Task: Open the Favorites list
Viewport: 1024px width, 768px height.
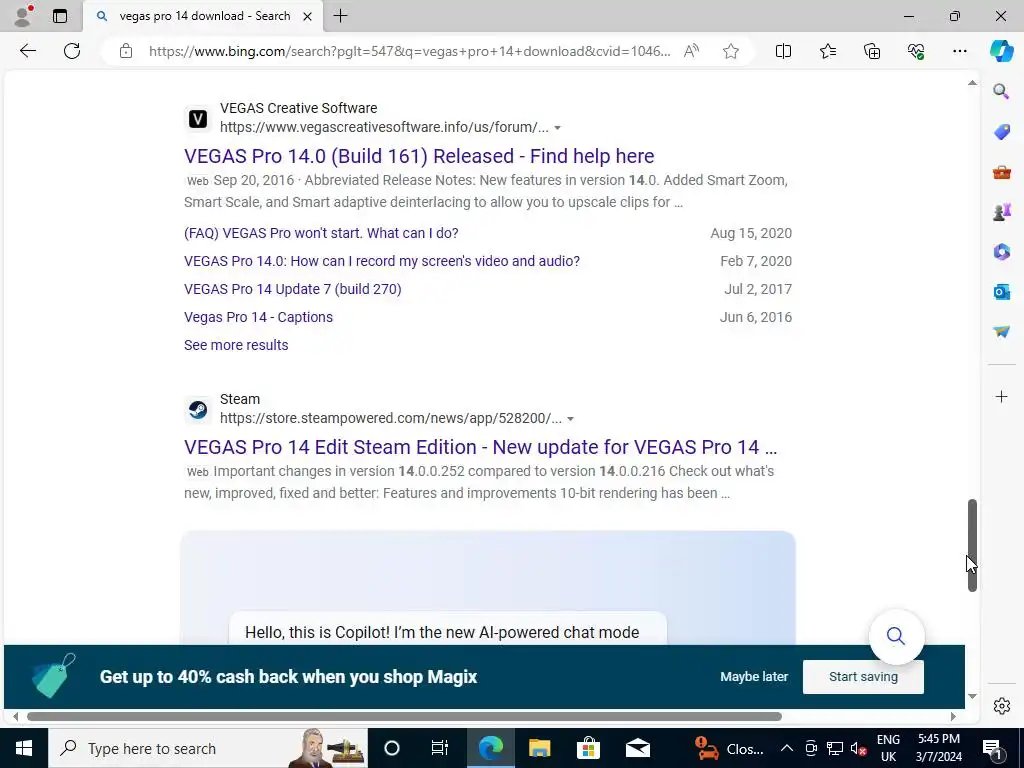Action: point(827,51)
